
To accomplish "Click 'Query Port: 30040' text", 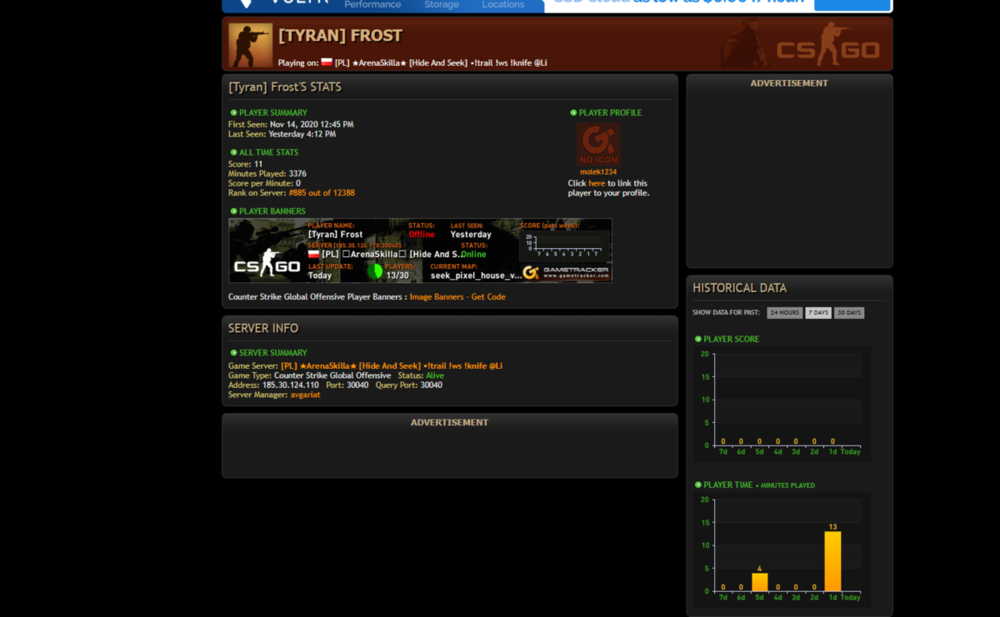I will 409,385.
